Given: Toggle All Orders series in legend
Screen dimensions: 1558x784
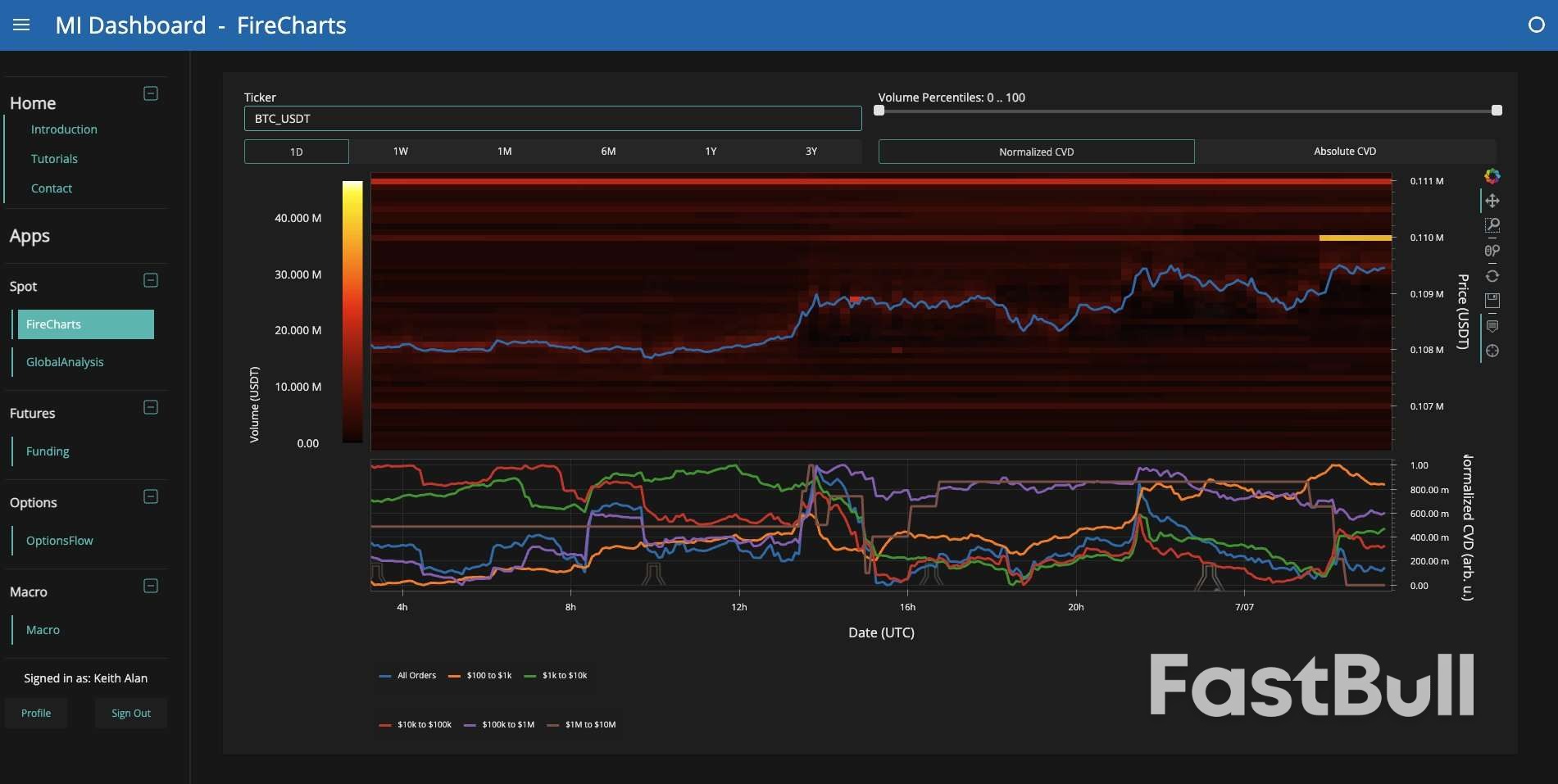Looking at the screenshot, I should click(408, 676).
